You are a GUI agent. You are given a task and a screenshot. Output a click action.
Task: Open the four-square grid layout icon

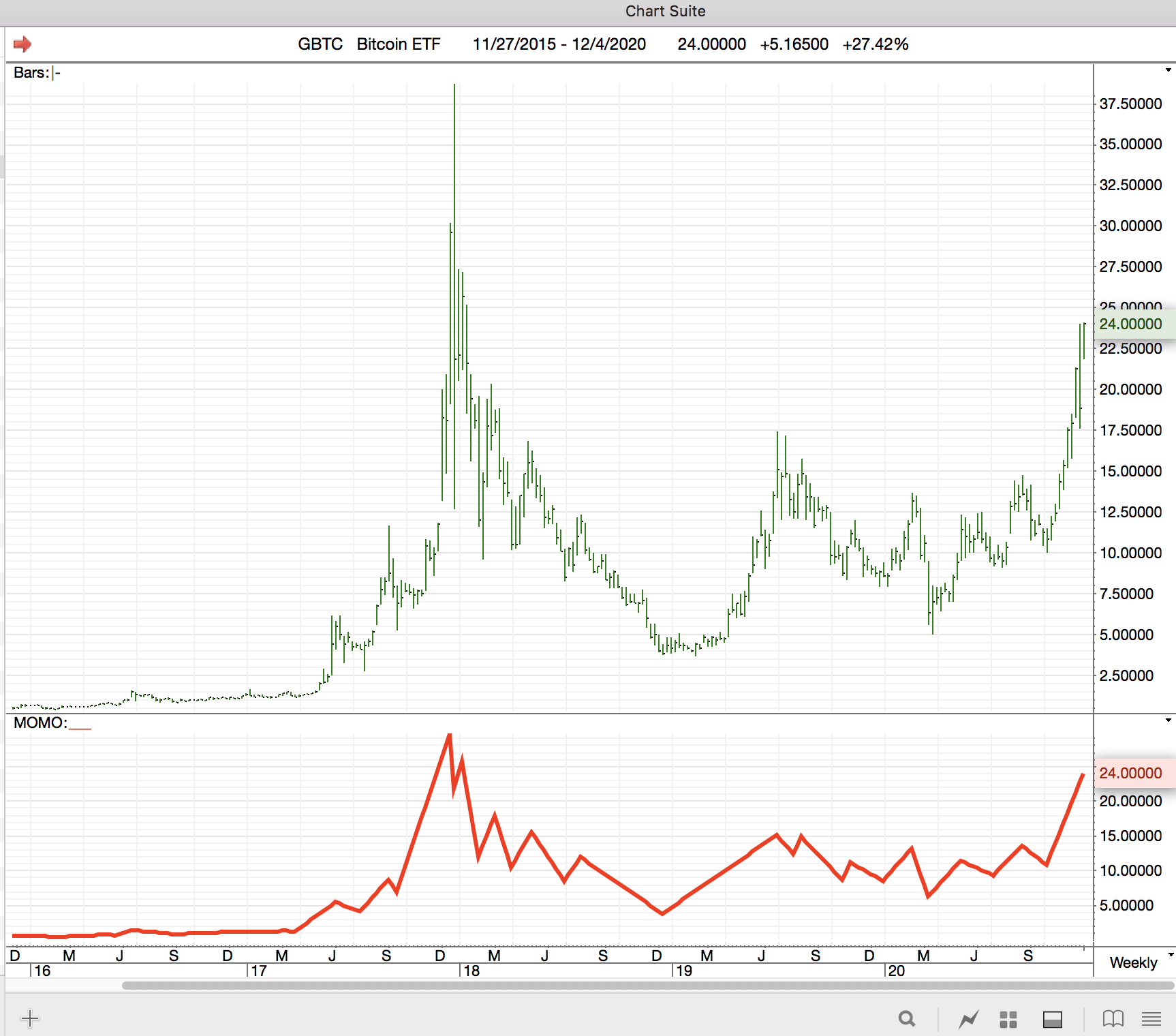pyautogui.click(x=1008, y=1019)
